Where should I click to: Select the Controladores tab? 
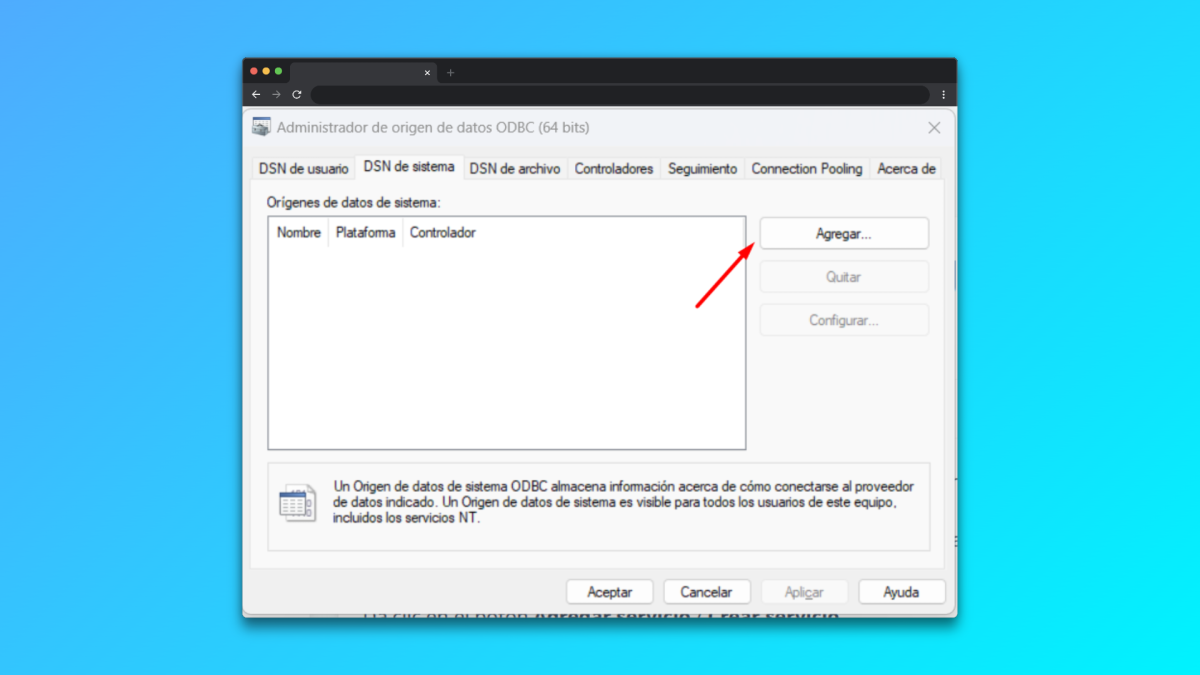[x=613, y=169]
